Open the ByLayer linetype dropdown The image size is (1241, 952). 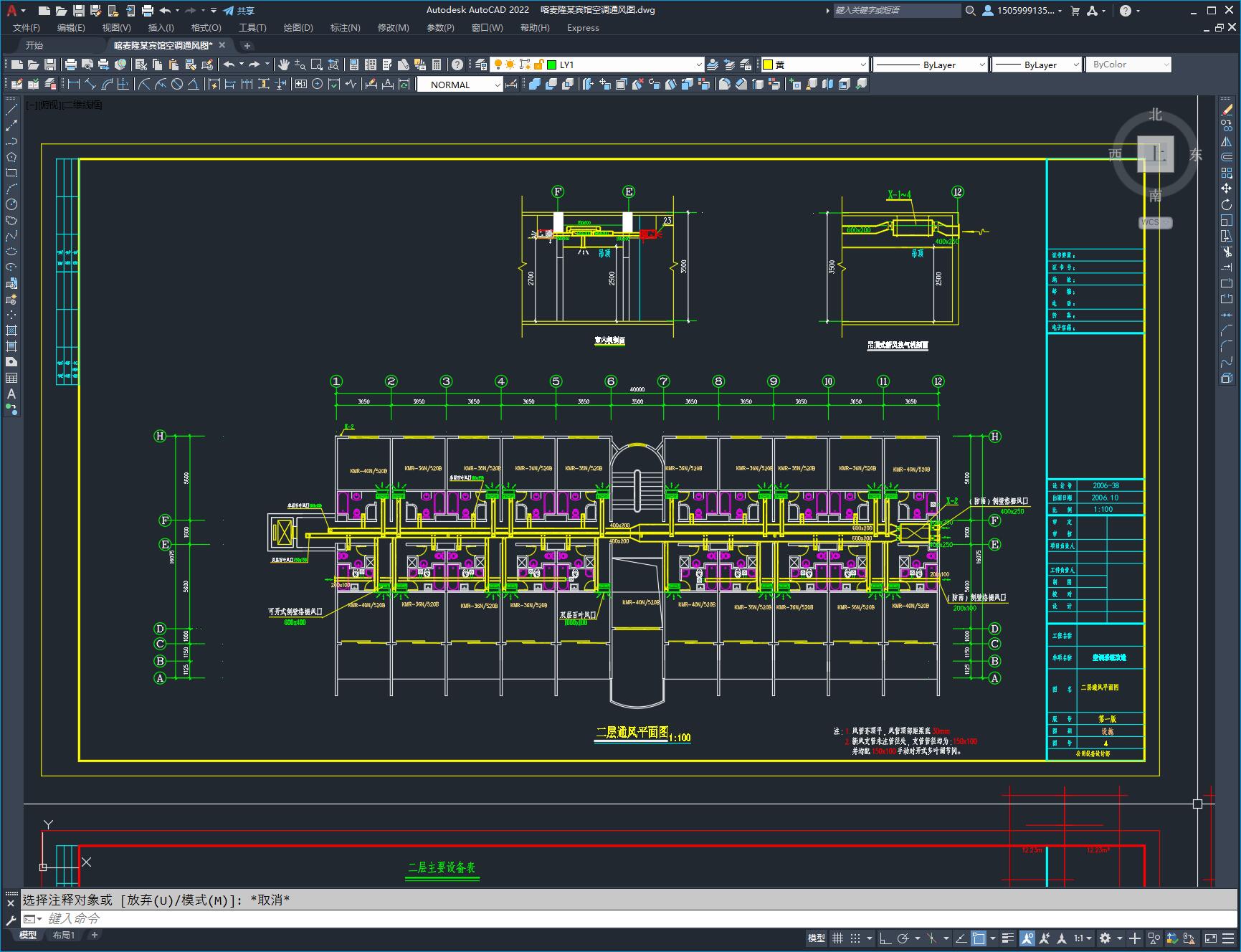pyautogui.click(x=981, y=65)
